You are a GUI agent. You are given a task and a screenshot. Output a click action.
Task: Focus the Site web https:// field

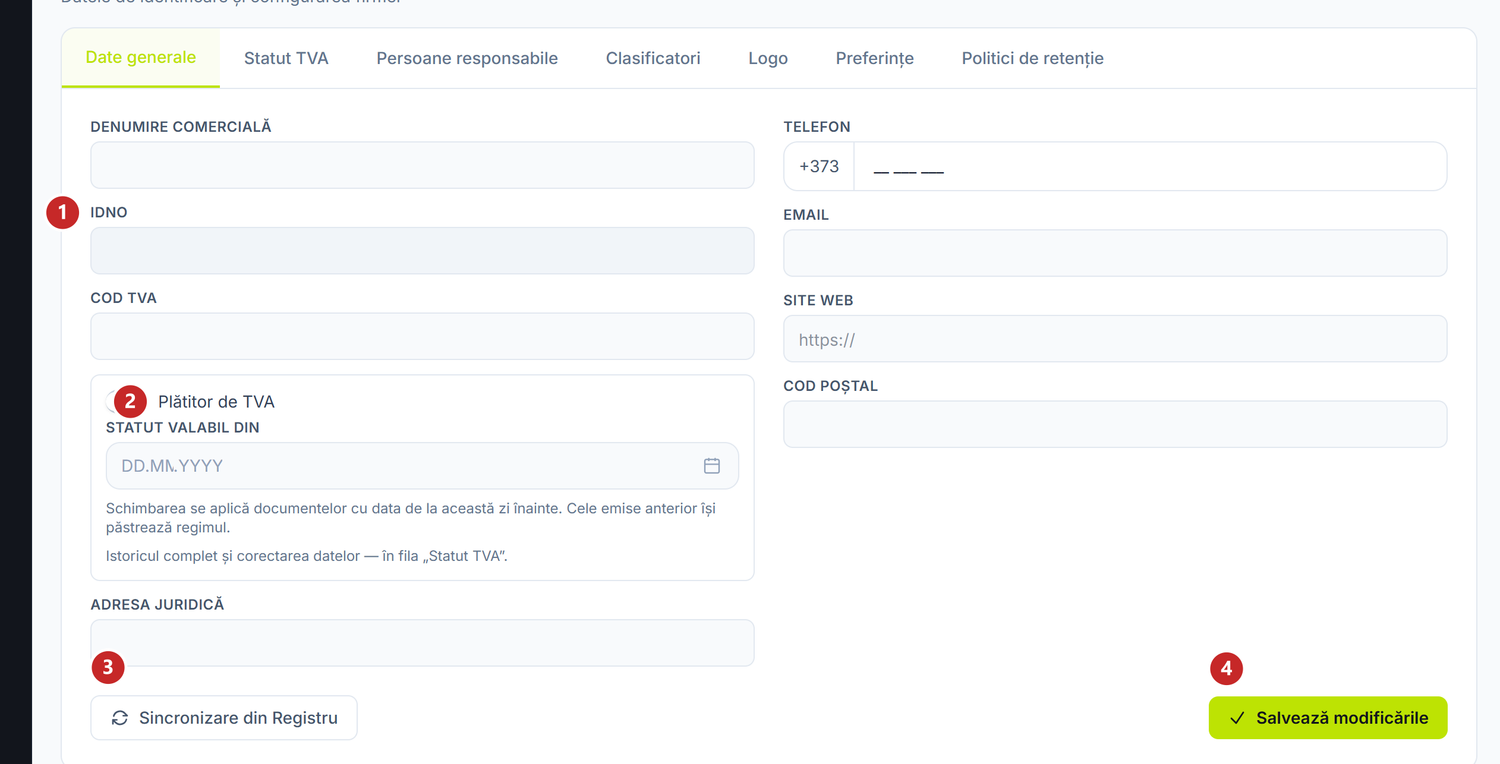pyautogui.click(x=1115, y=339)
